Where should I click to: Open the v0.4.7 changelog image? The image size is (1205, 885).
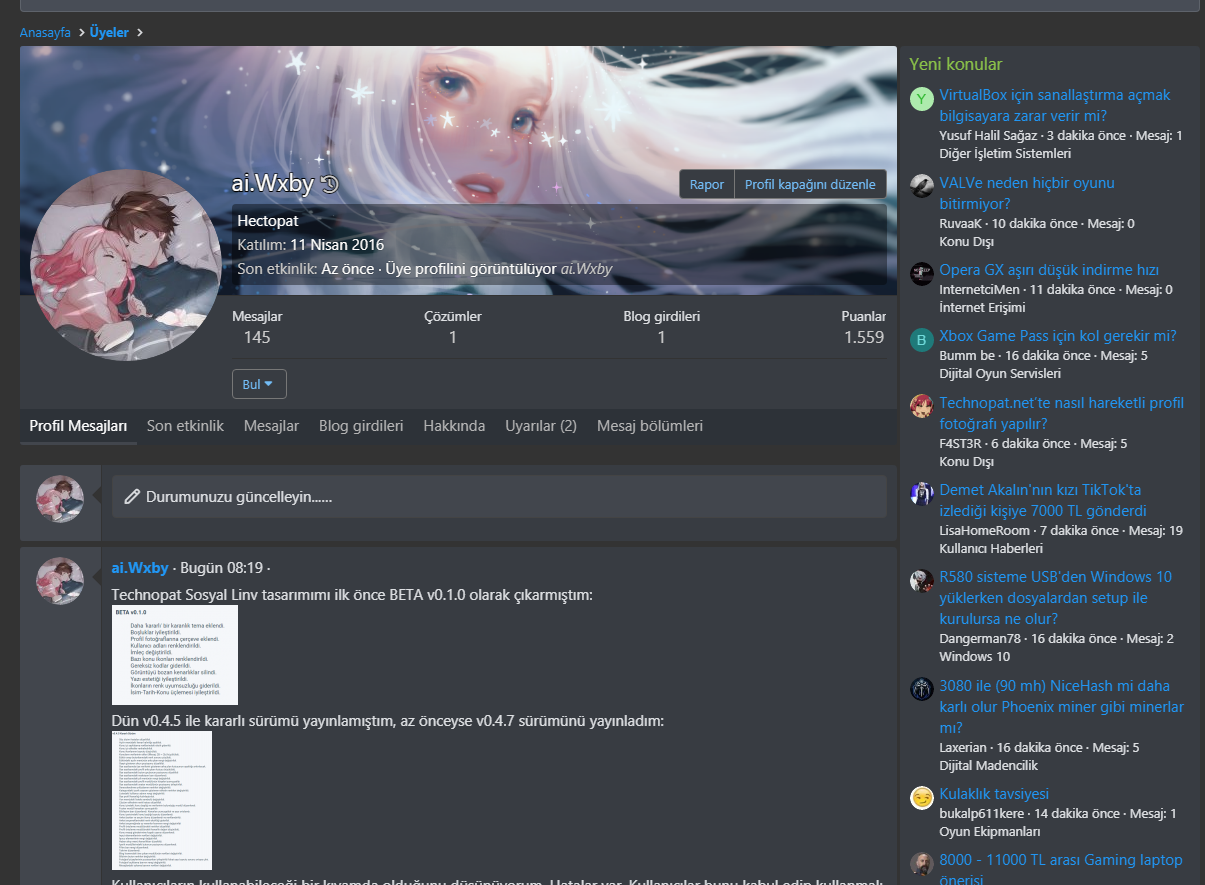coord(162,800)
